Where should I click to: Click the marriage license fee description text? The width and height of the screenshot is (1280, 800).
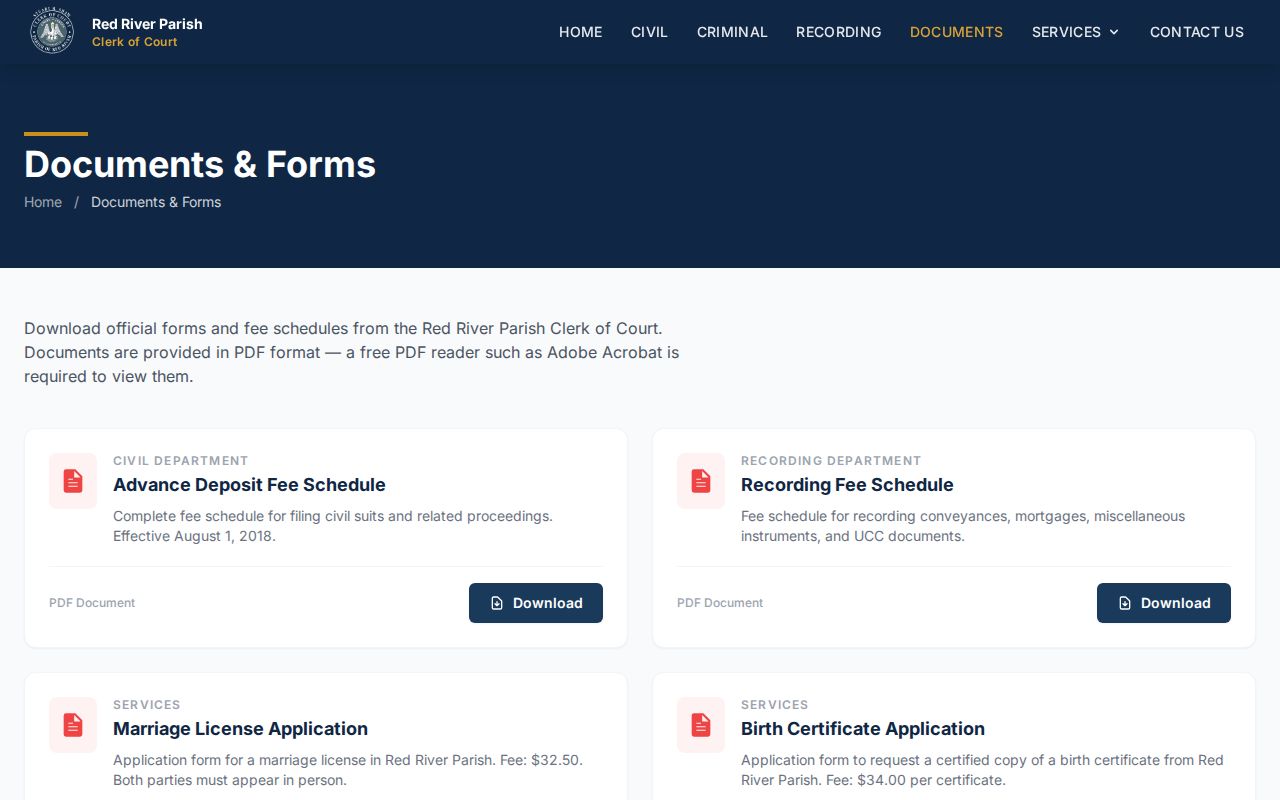(x=348, y=770)
